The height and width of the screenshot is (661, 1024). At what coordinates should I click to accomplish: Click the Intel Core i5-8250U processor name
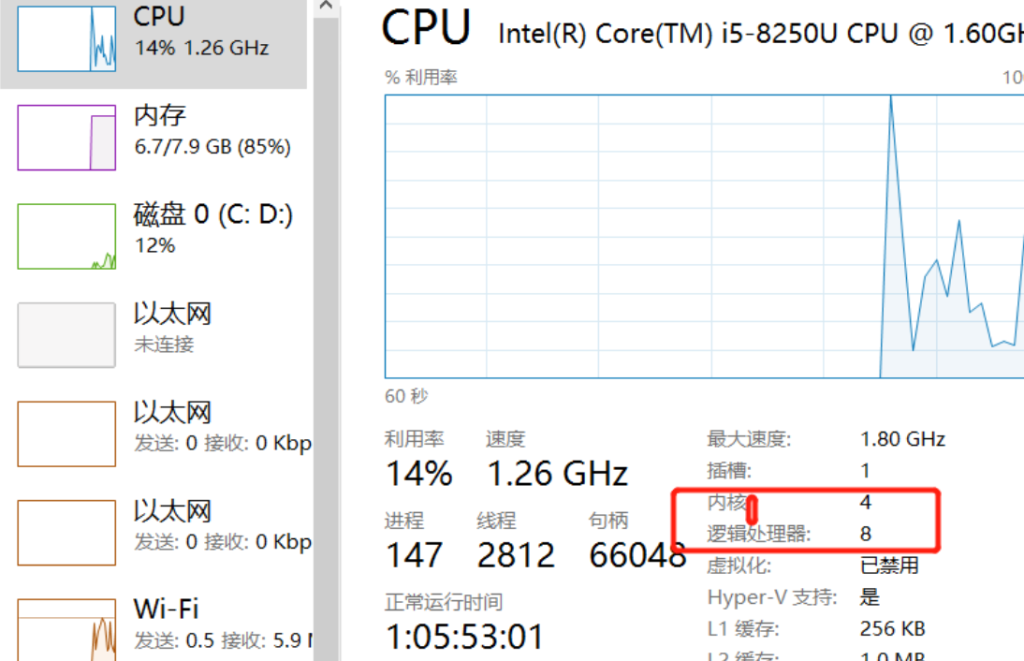[x=760, y=33]
